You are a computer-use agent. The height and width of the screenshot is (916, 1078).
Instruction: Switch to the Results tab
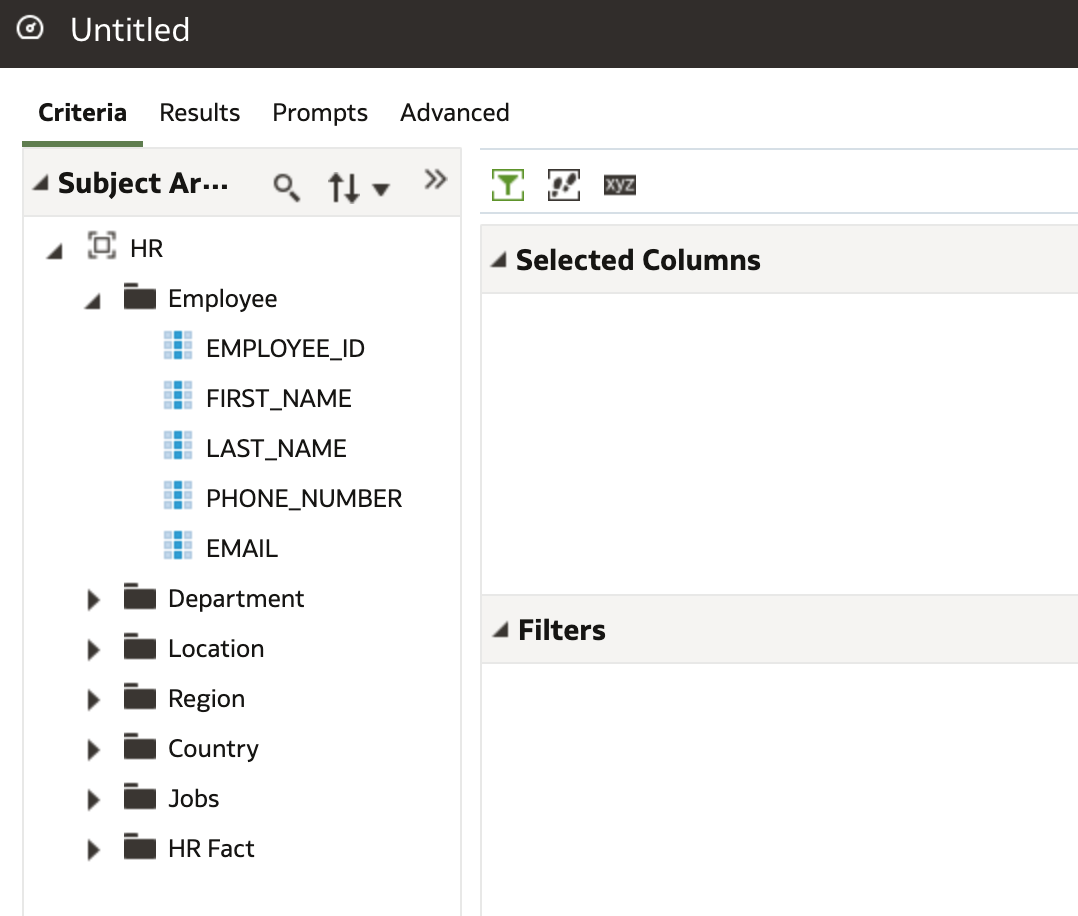200,113
